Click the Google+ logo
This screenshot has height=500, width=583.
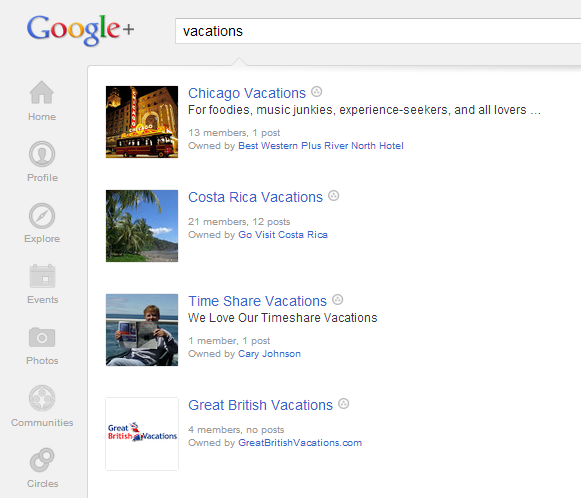(x=80, y=30)
